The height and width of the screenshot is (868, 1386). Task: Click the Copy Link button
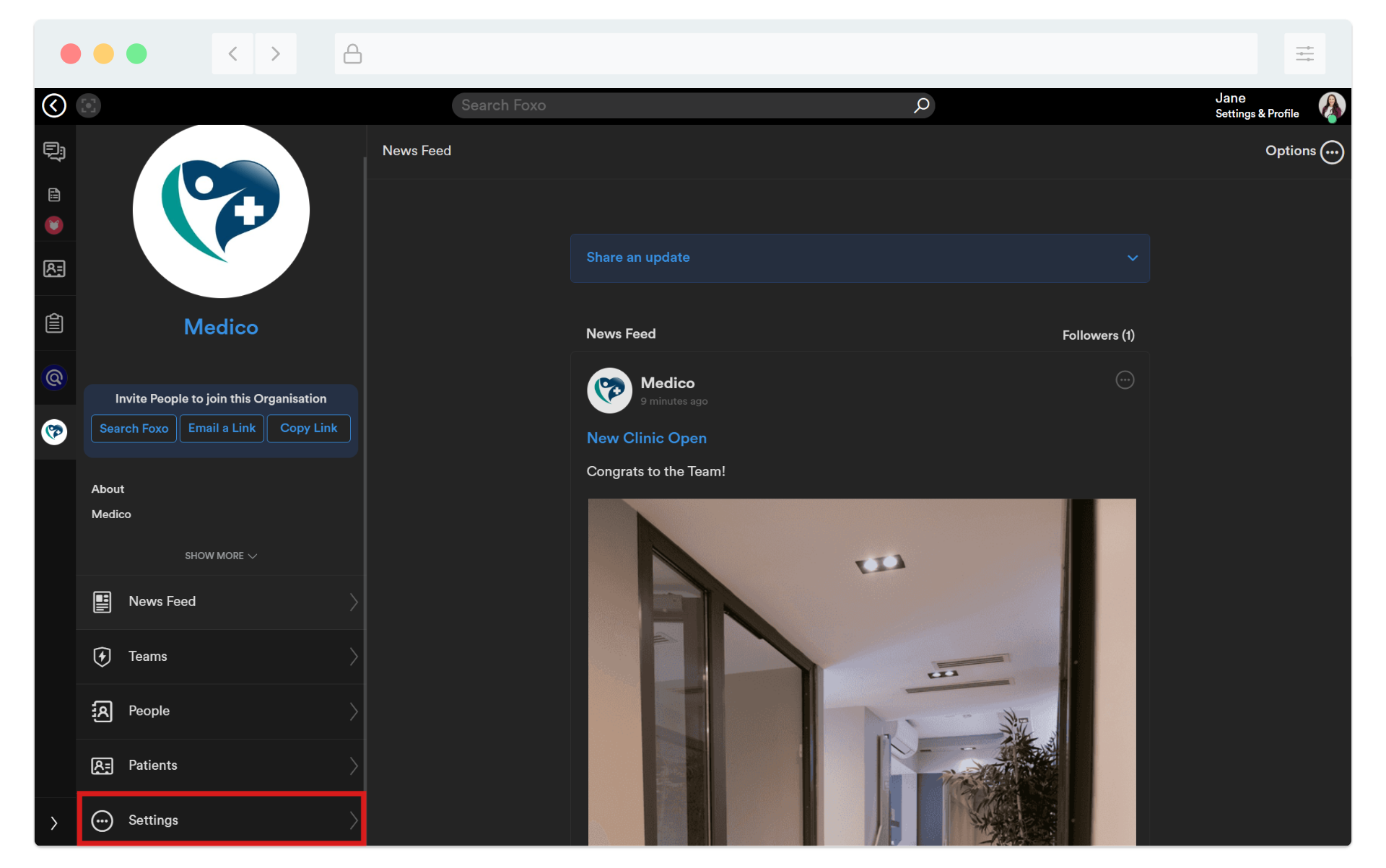pyautogui.click(x=308, y=429)
